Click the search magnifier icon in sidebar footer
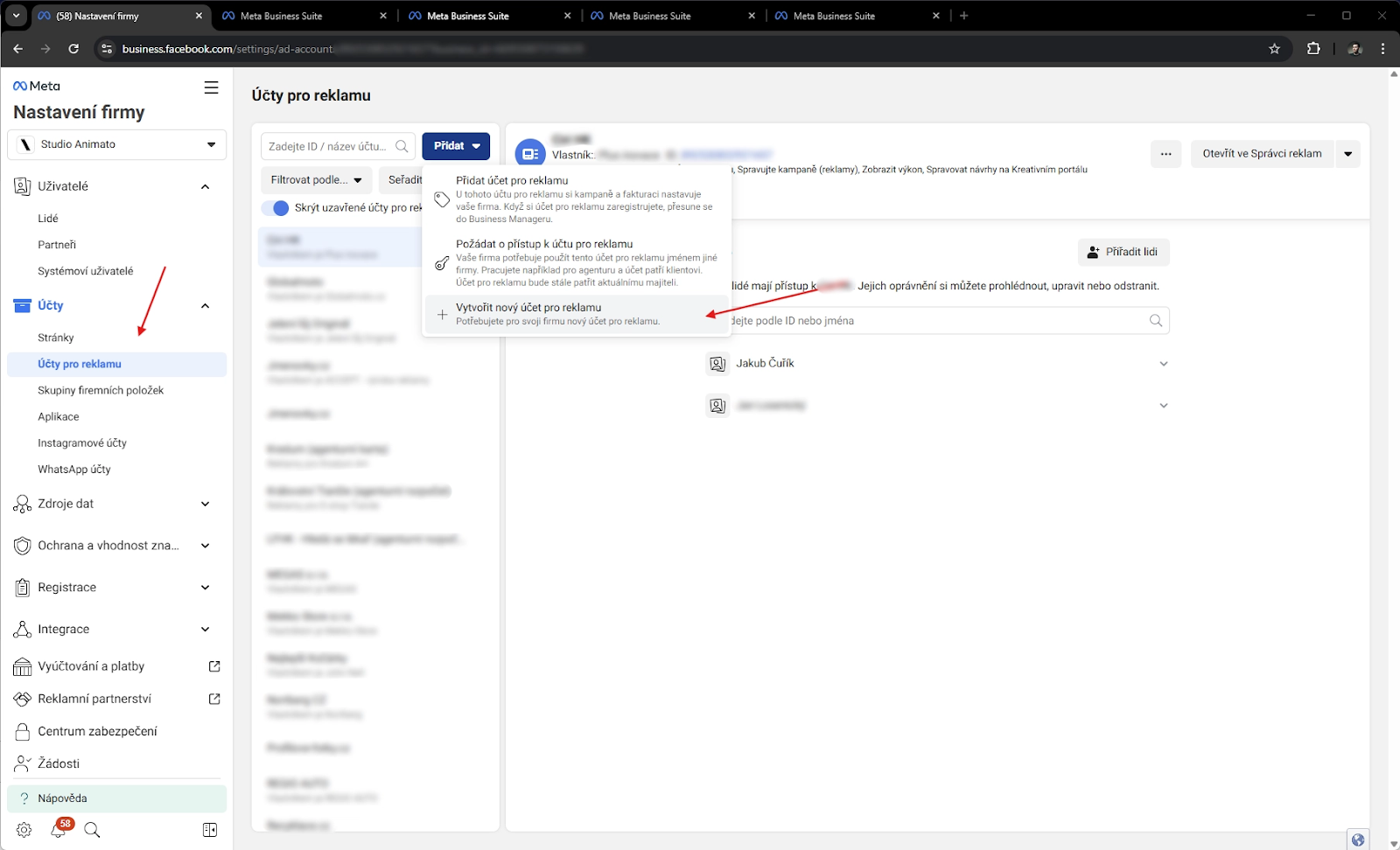The height and width of the screenshot is (850, 1400). [92, 830]
